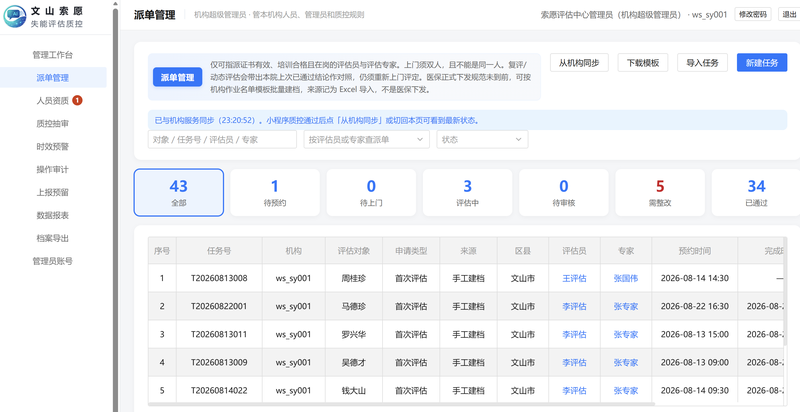Open 李评估 link in 吴德才 row
Image resolution: width=800 pixels, height=412 pixels.
pyautogui.click(x=574, y=363)
